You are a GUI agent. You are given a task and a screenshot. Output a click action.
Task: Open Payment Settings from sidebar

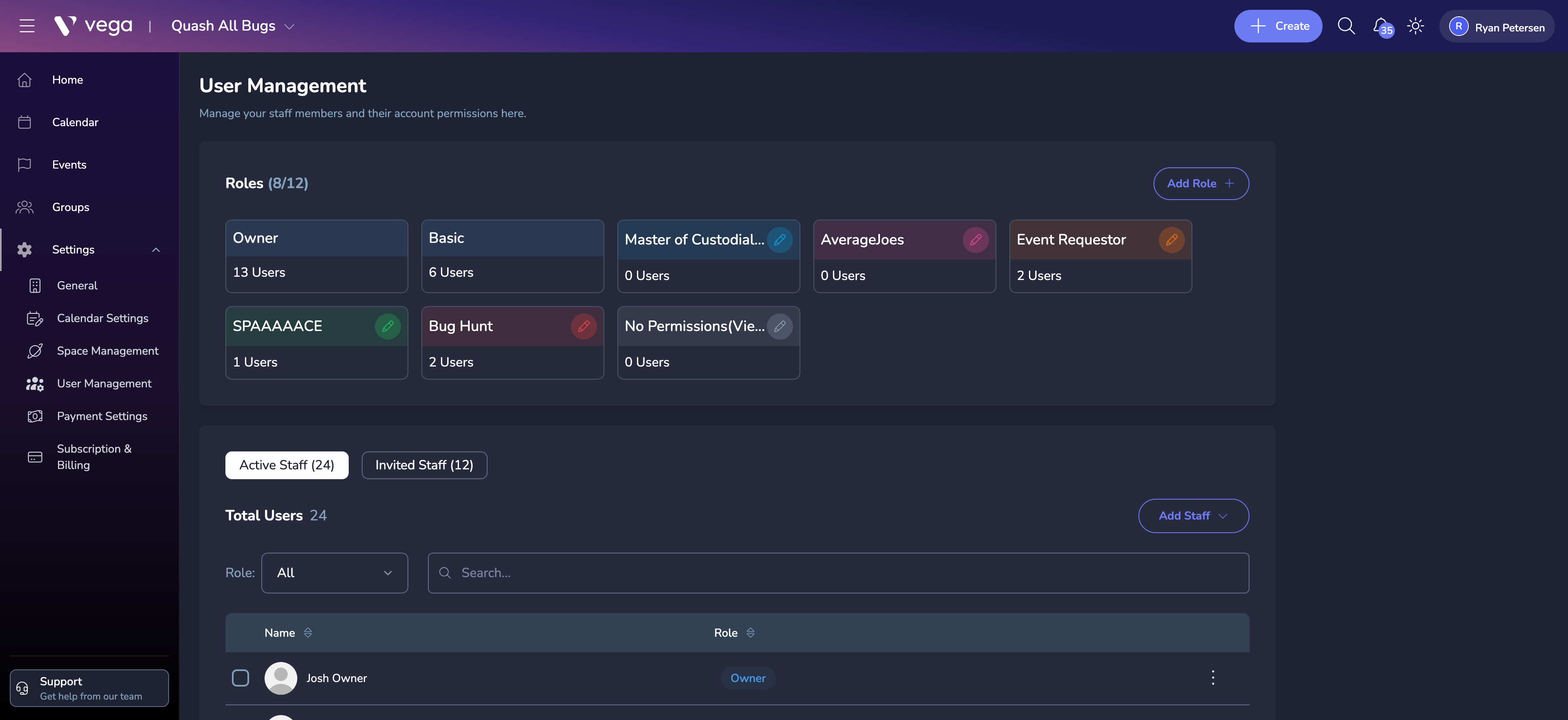tap(102, 416)
